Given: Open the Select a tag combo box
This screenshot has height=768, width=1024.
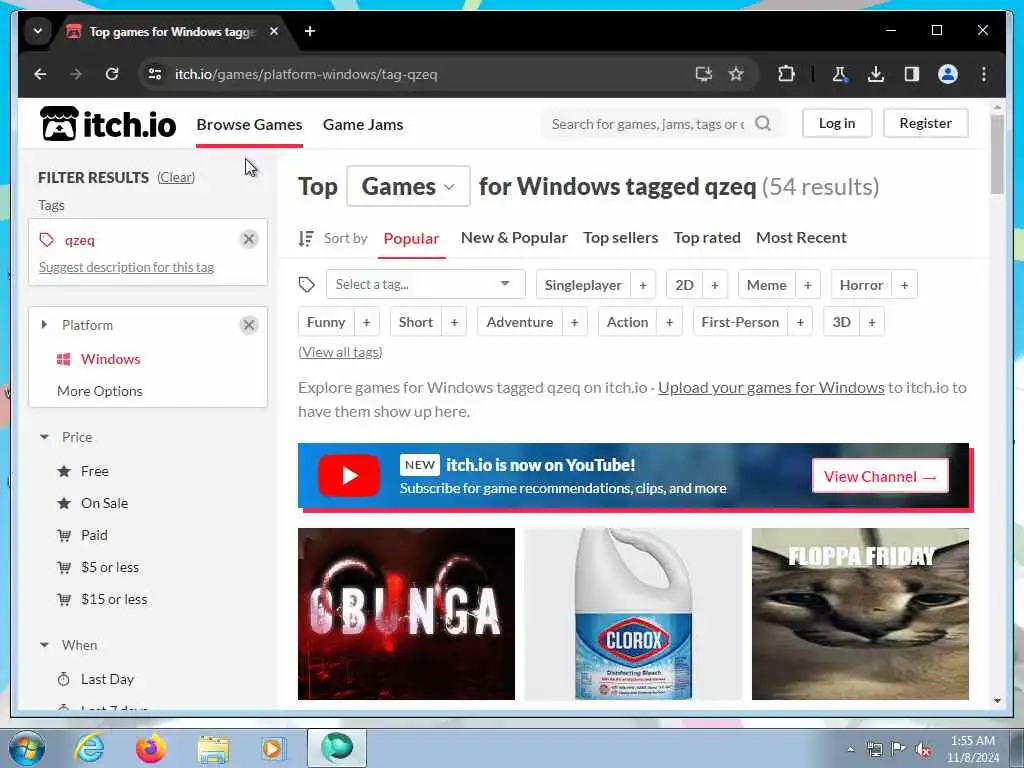Looking at the screenshot, I should (x=425, y=284).
